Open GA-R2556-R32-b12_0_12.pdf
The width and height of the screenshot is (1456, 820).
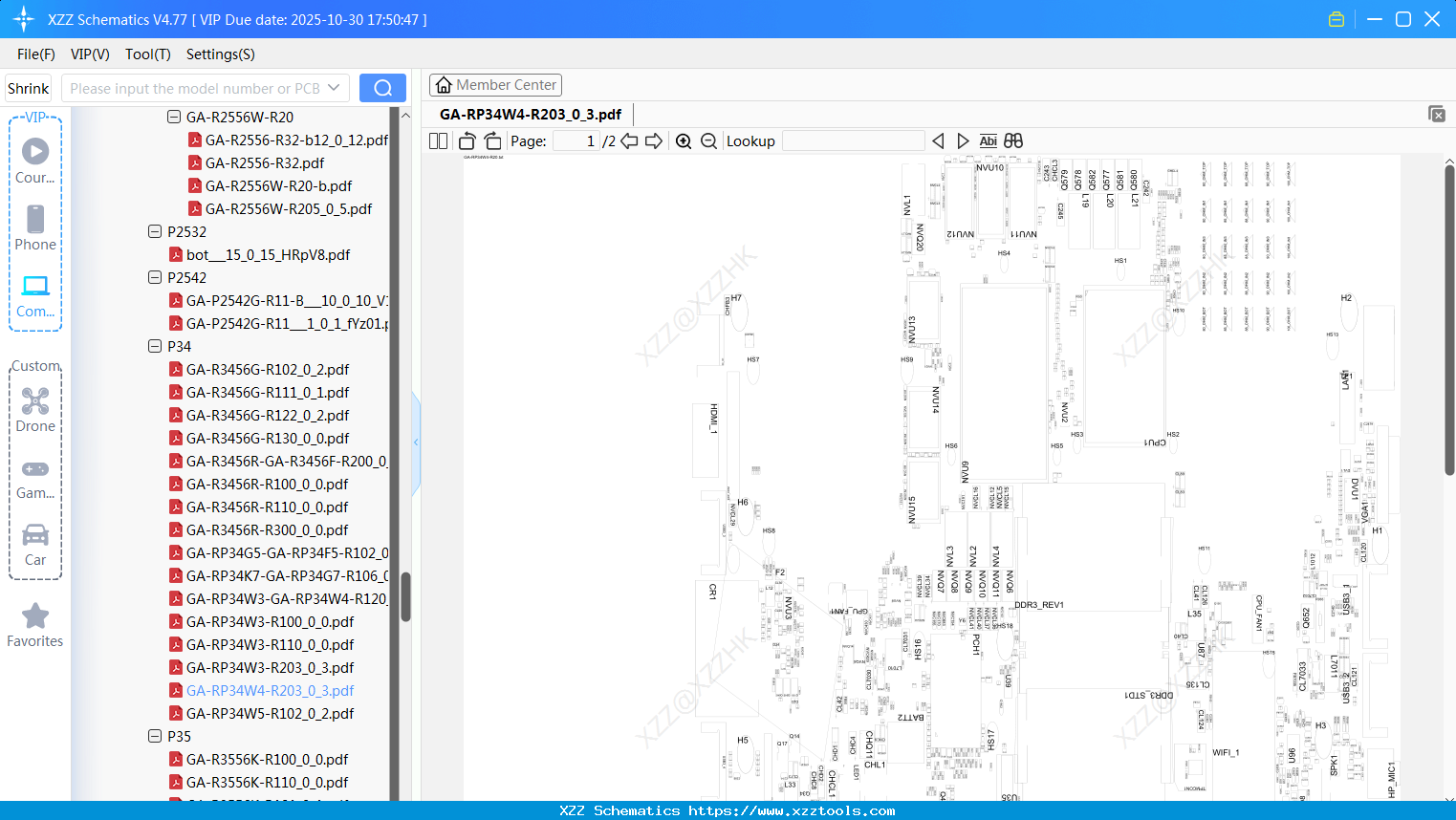tap(296, 140)
